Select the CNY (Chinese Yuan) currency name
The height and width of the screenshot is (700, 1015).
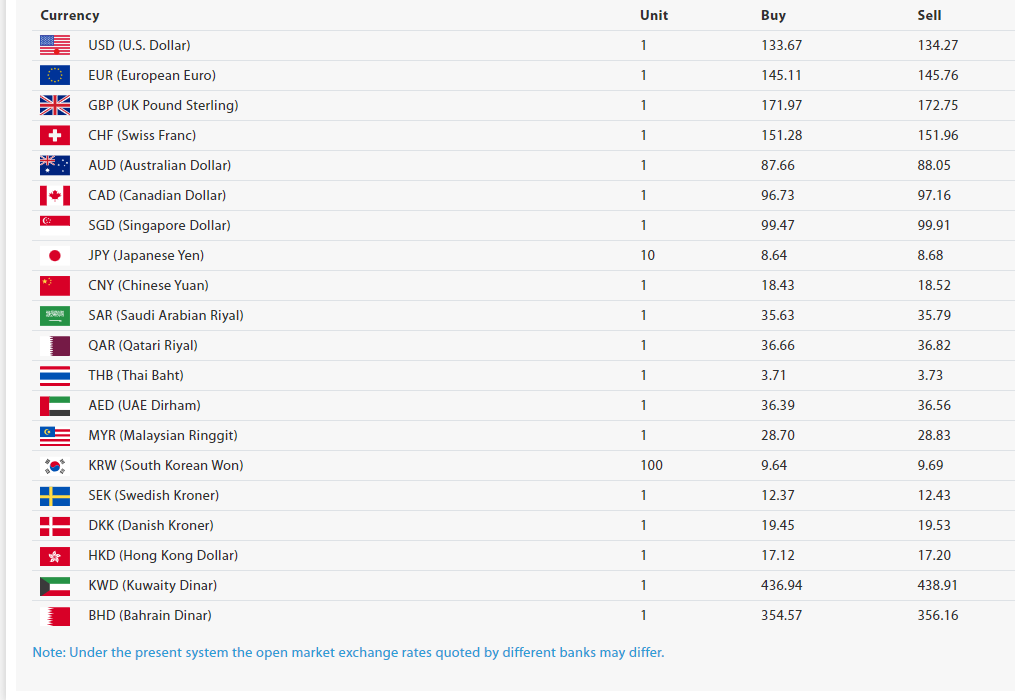148,285
